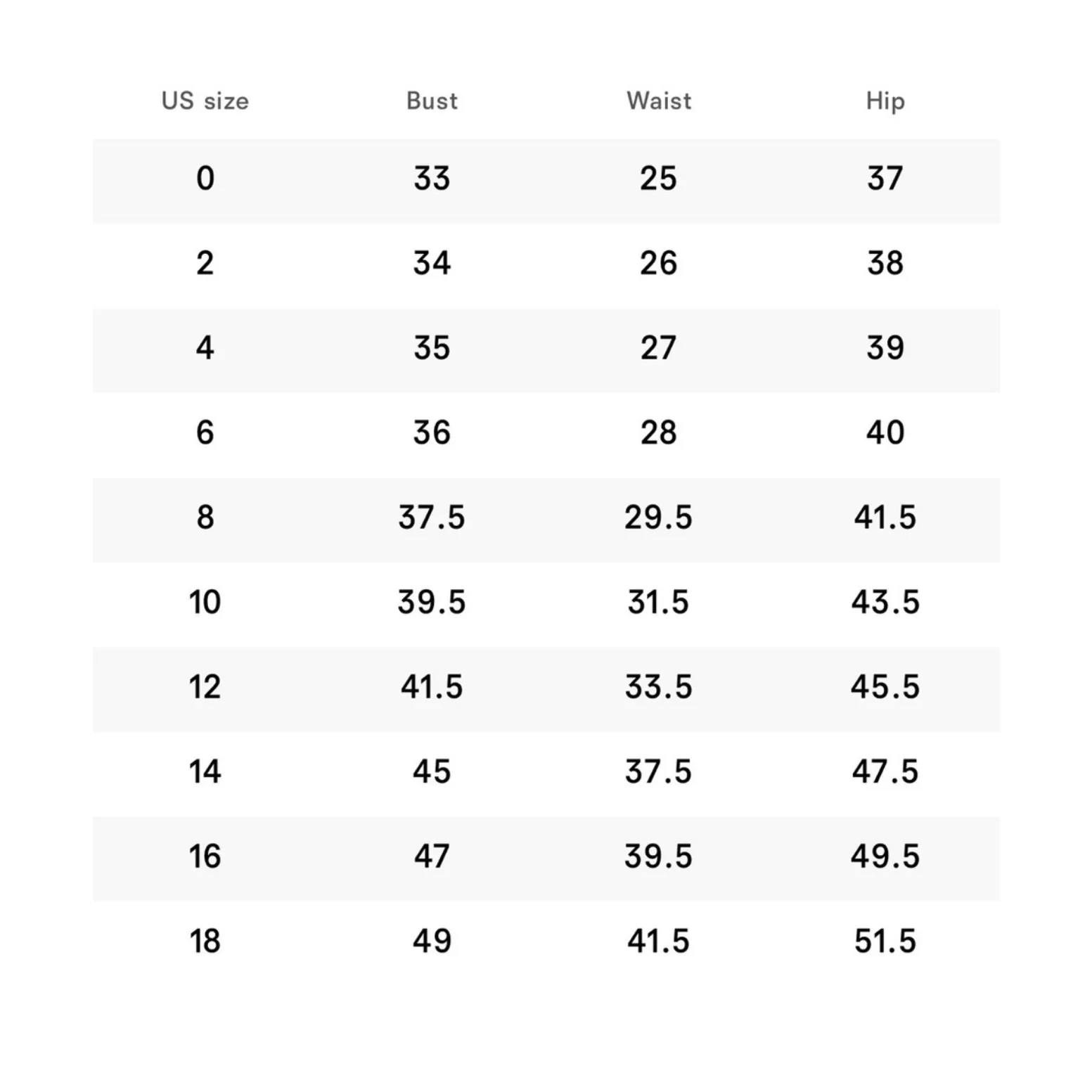This screenshot has width=1092, height=1092.
Task: Click waist value 33.5 for size 12
Action: (658, 687)
